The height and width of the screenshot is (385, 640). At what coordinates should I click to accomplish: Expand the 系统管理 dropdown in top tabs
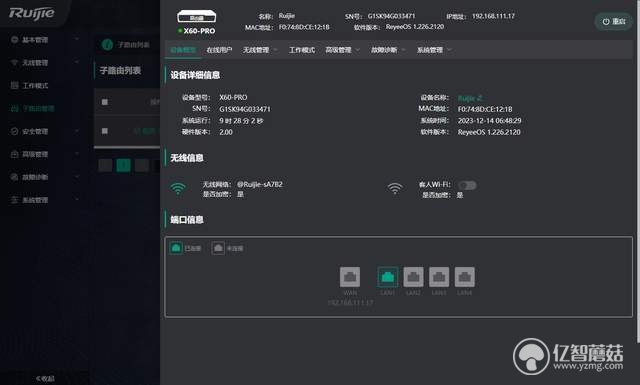coord(434,50)
